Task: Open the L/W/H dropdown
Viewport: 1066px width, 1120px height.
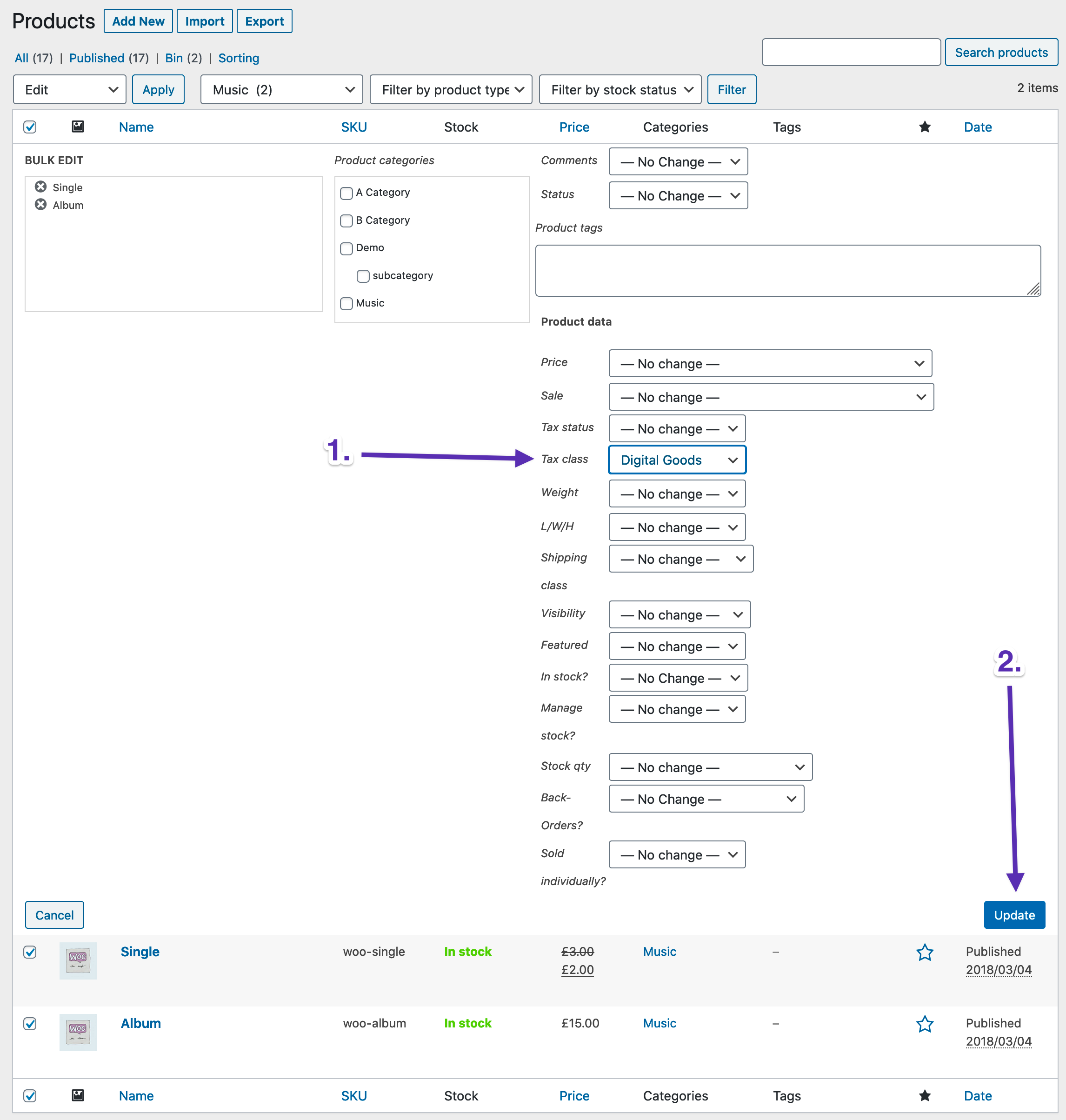Action: click(x=677, y=527)
